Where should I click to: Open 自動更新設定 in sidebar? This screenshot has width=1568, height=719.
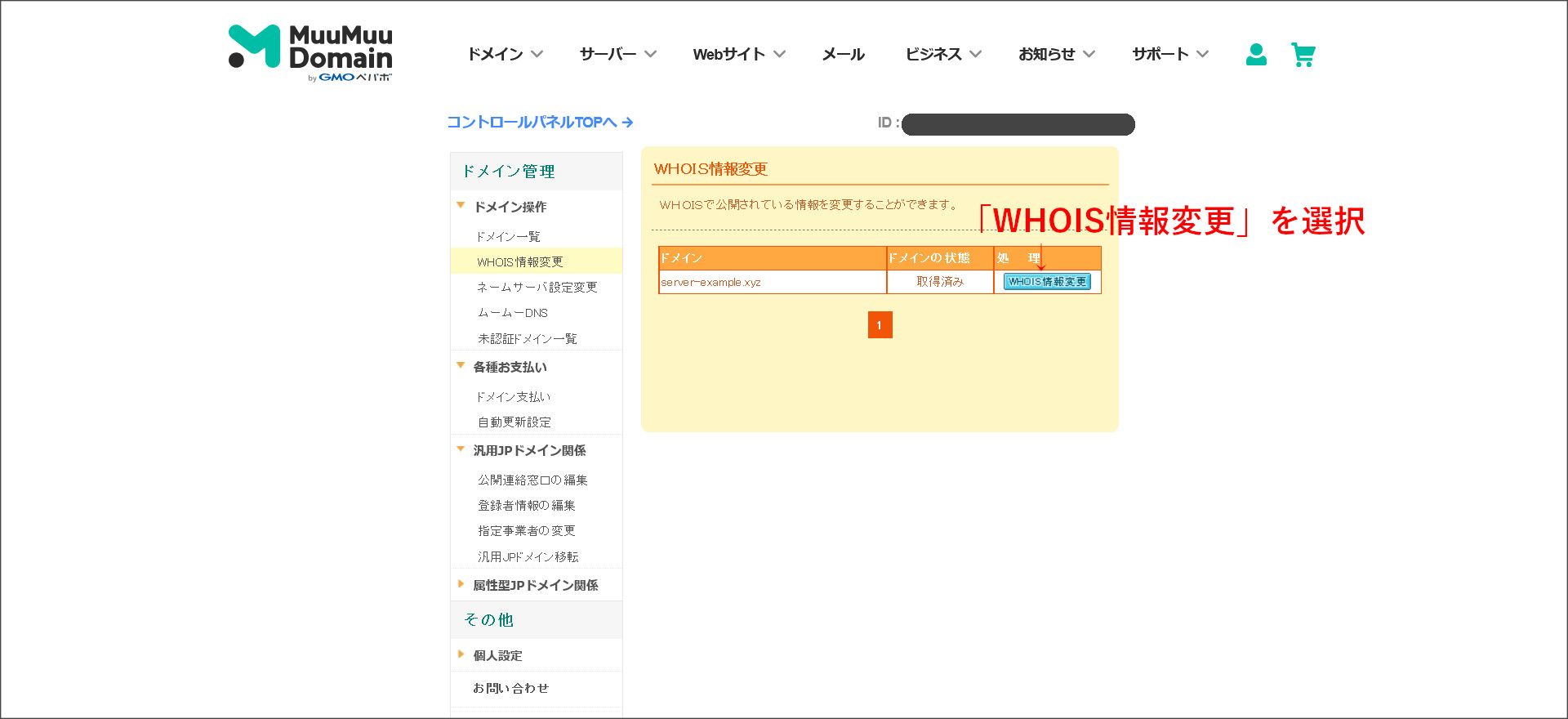coord(514,422)
